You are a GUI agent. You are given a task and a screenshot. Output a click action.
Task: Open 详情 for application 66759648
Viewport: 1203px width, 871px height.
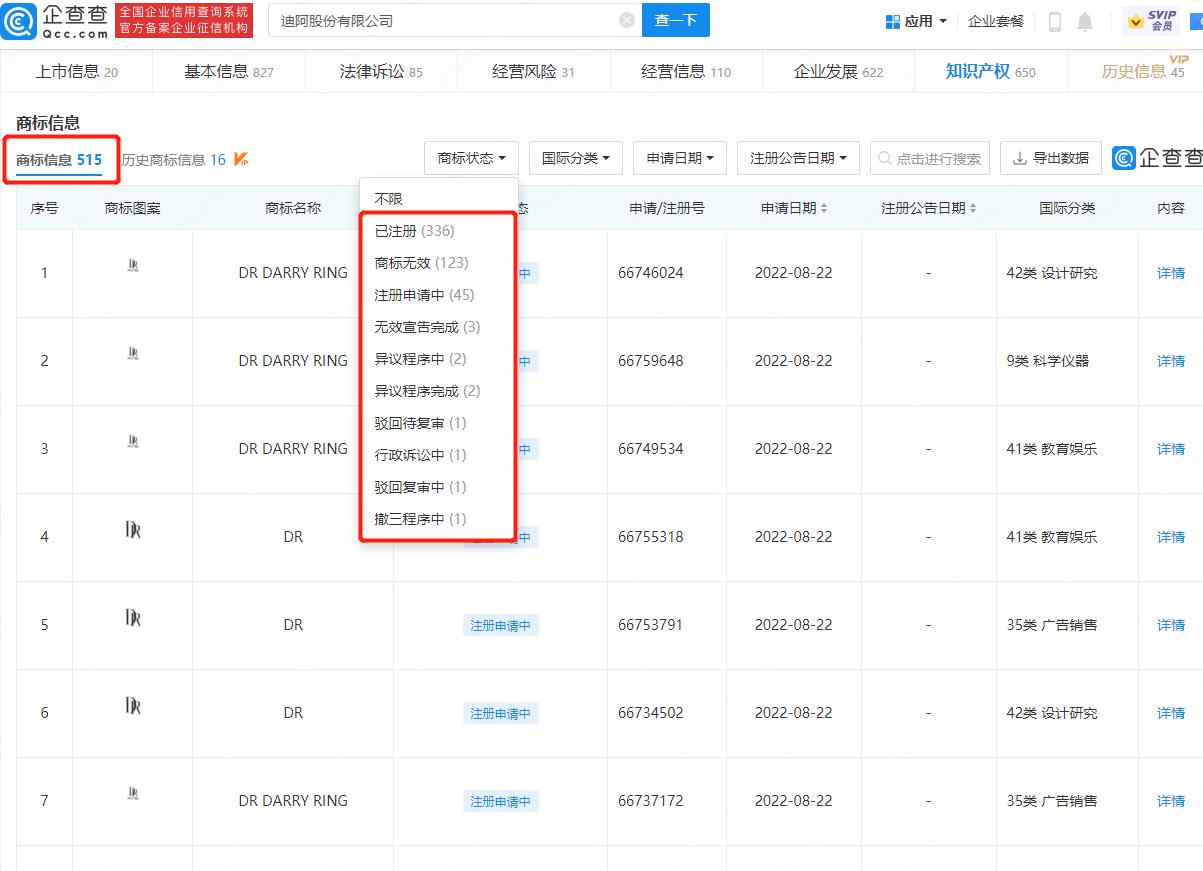tap(1171, 361)
